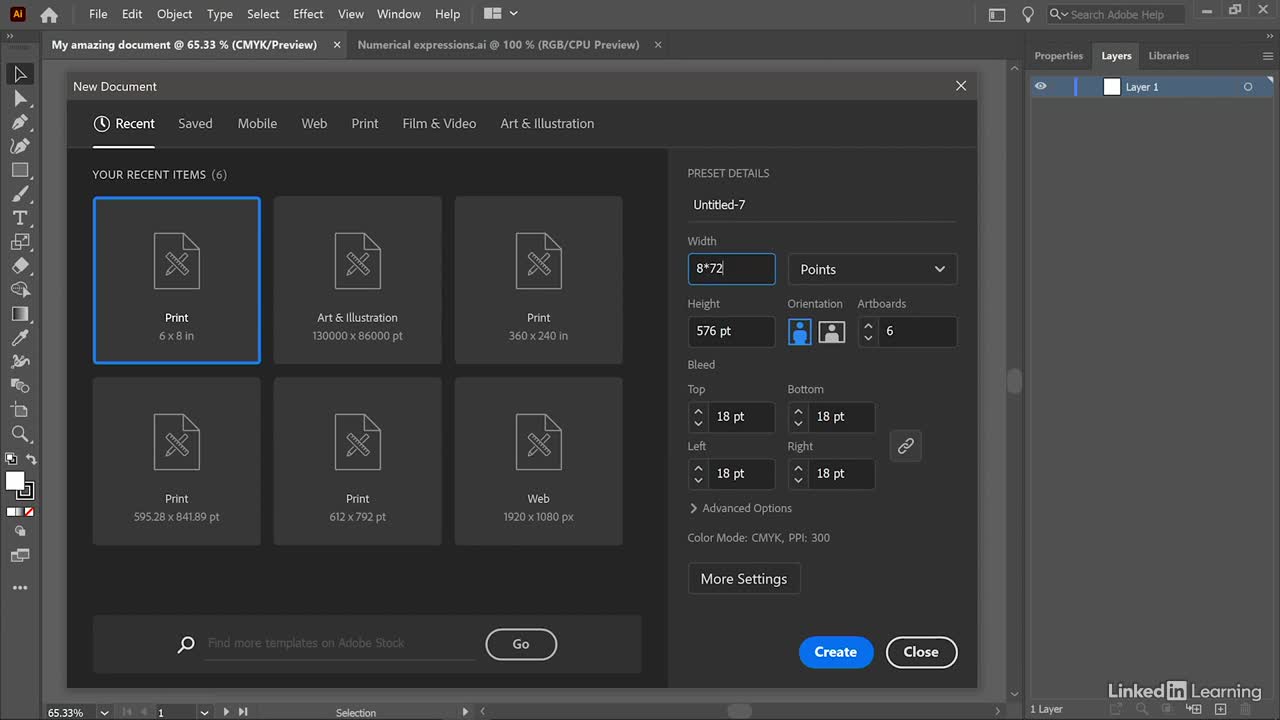Click the None color mode box
The height and width of the screenshot is (720, 1280).
point(29,511)
